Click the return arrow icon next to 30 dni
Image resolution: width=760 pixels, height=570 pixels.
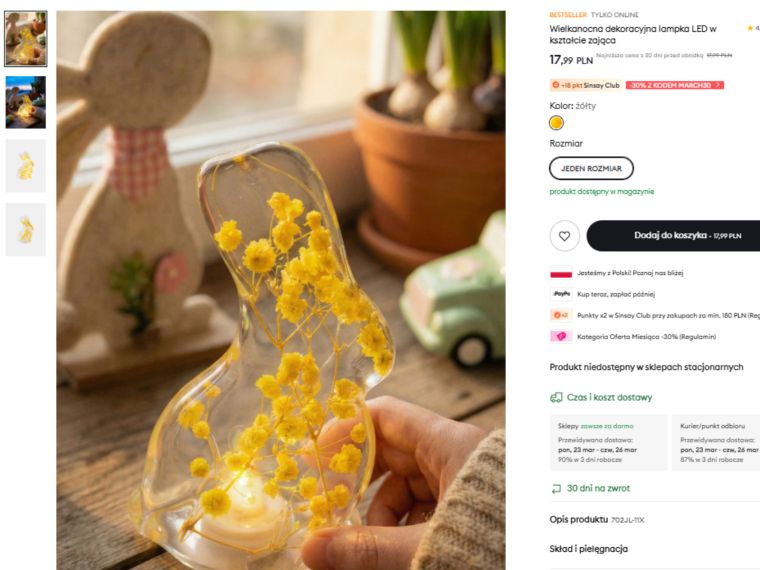pyautogui.click(x=556, y=489)
